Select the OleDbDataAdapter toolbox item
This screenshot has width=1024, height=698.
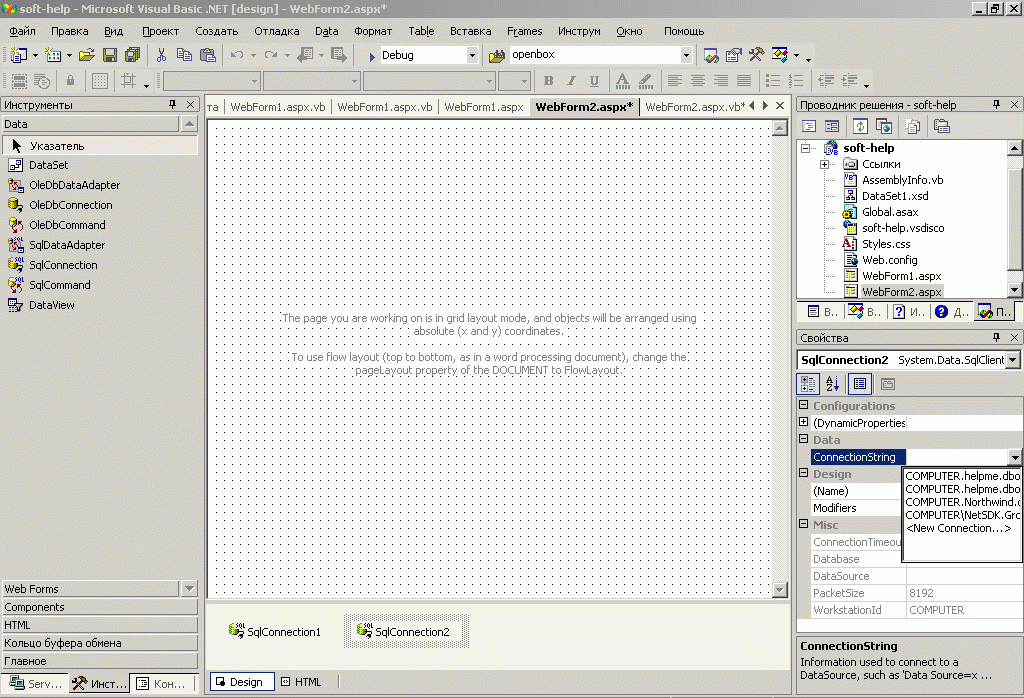74,185
